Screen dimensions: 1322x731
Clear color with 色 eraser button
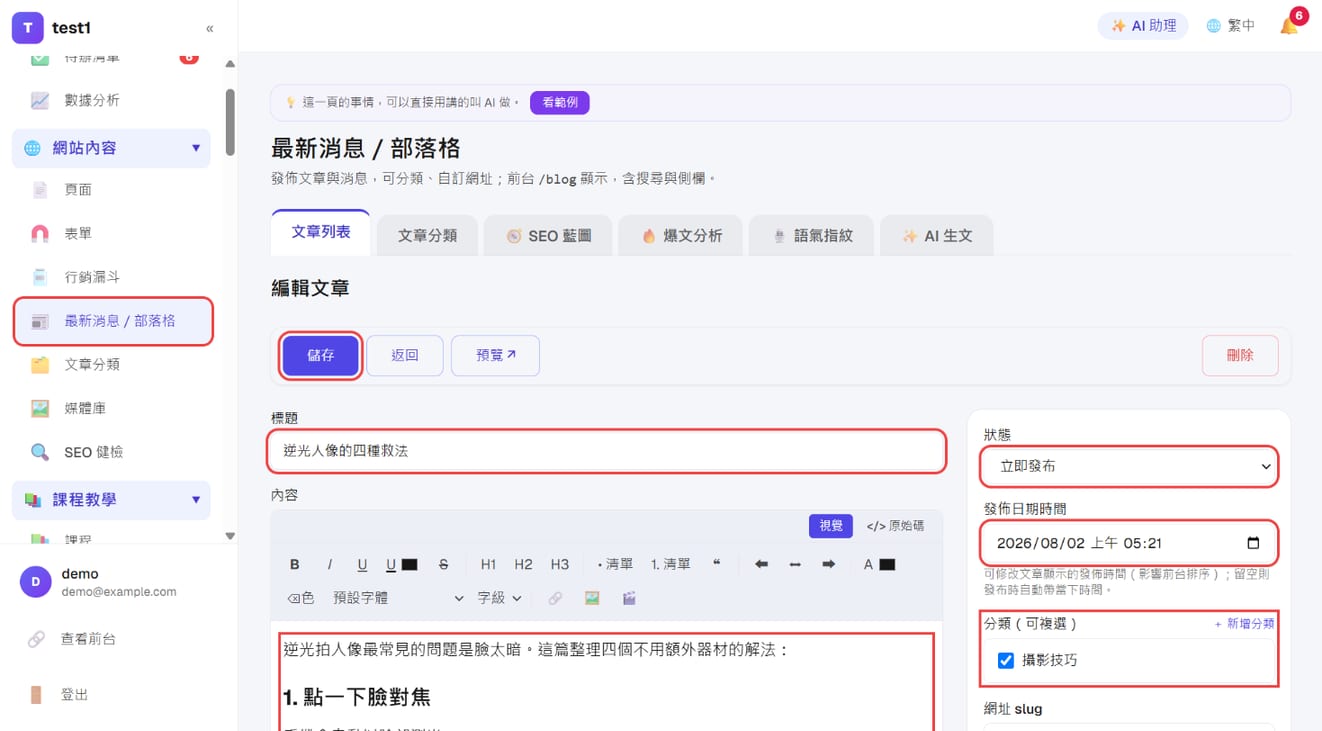tap(300, 598)
